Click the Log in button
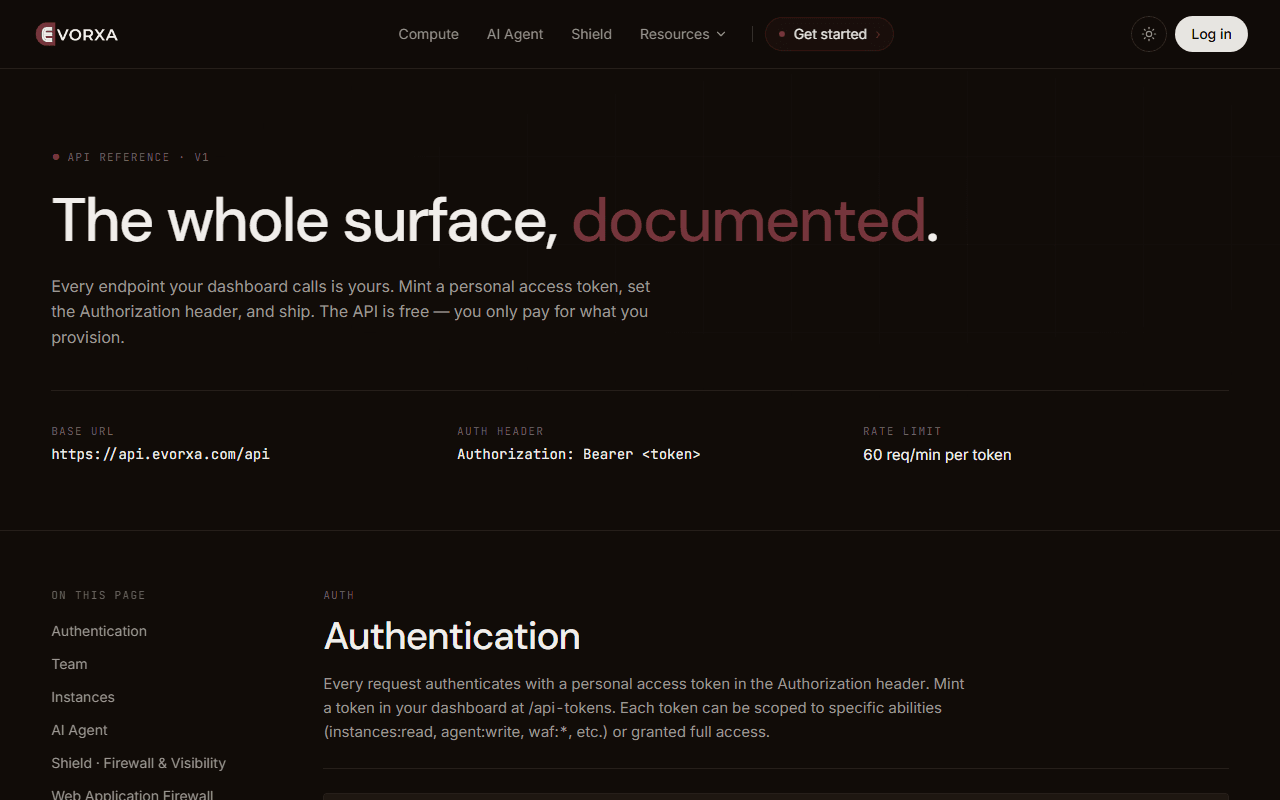 1211,34
